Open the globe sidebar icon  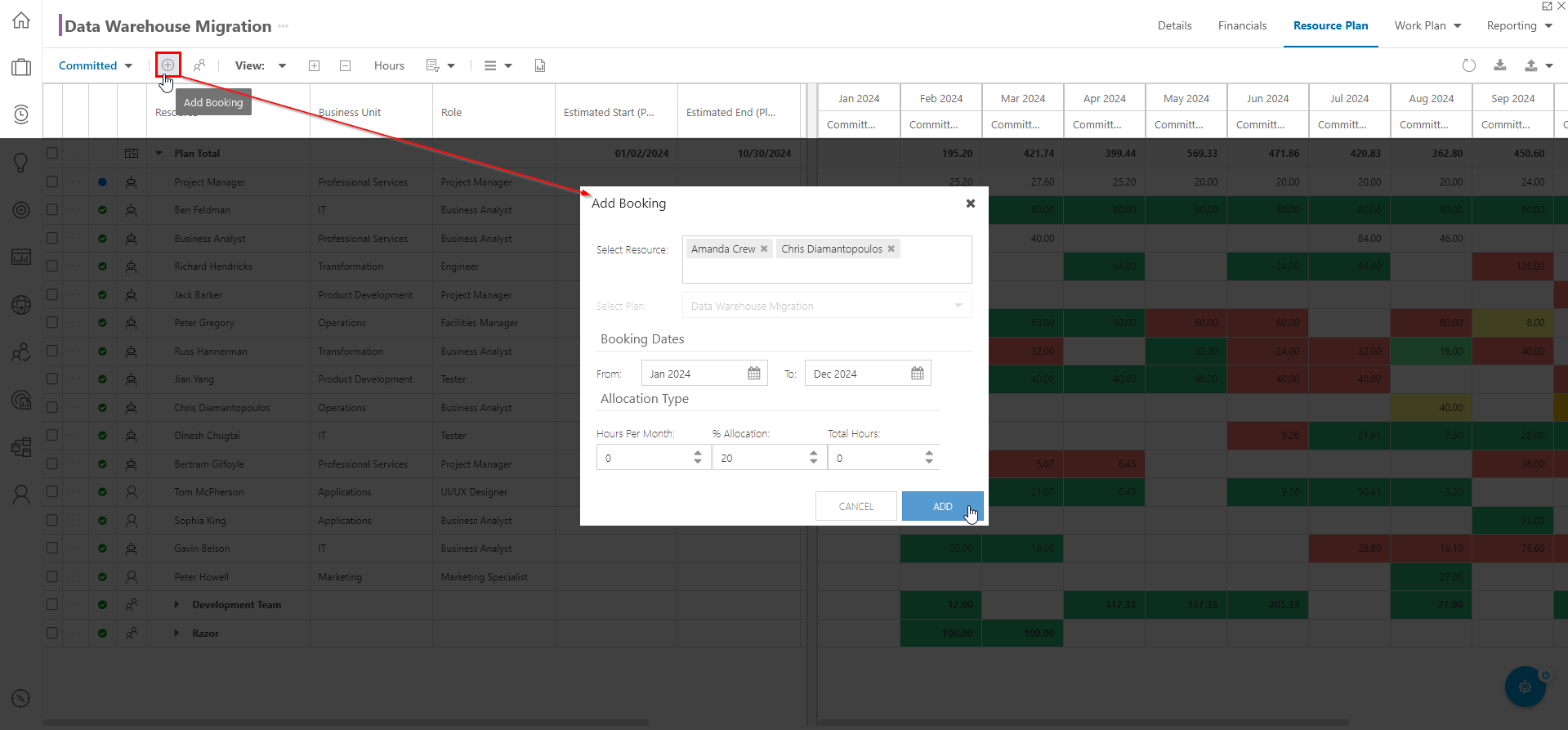(x=21, y=305)
